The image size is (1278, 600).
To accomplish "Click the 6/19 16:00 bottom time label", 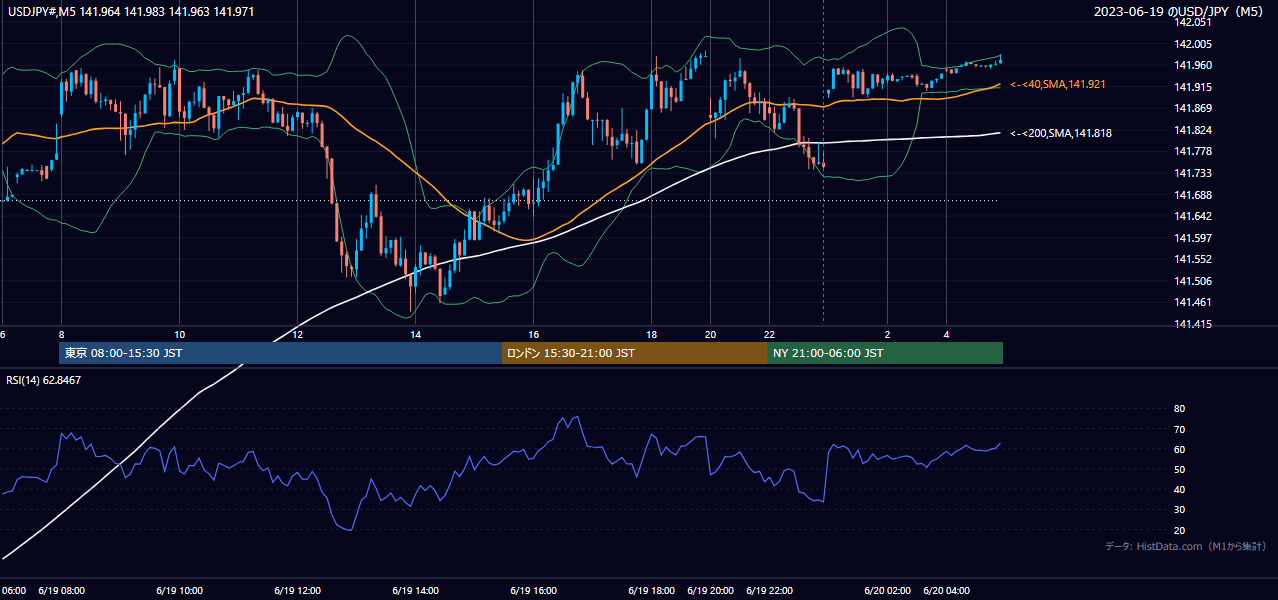I will click(x=533, y=591).
